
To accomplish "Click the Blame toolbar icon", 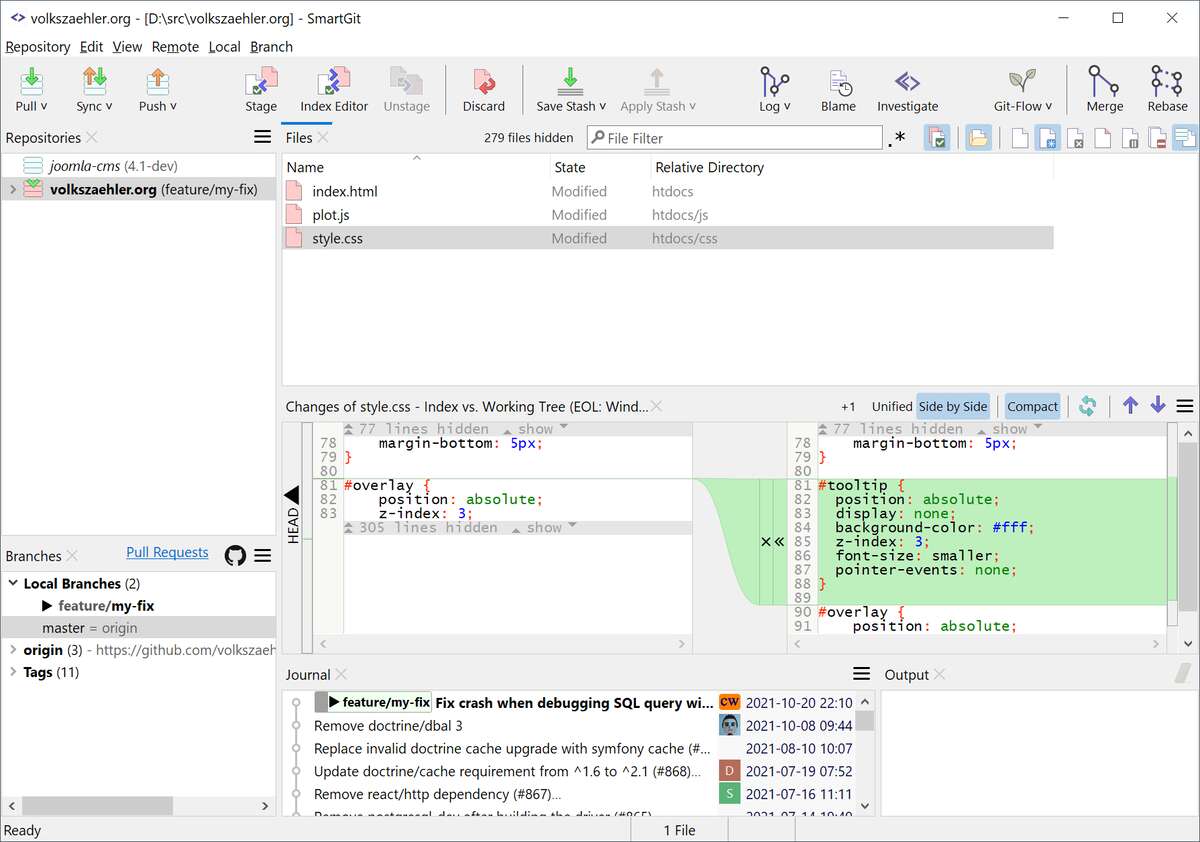I will (x=839, y=81).
